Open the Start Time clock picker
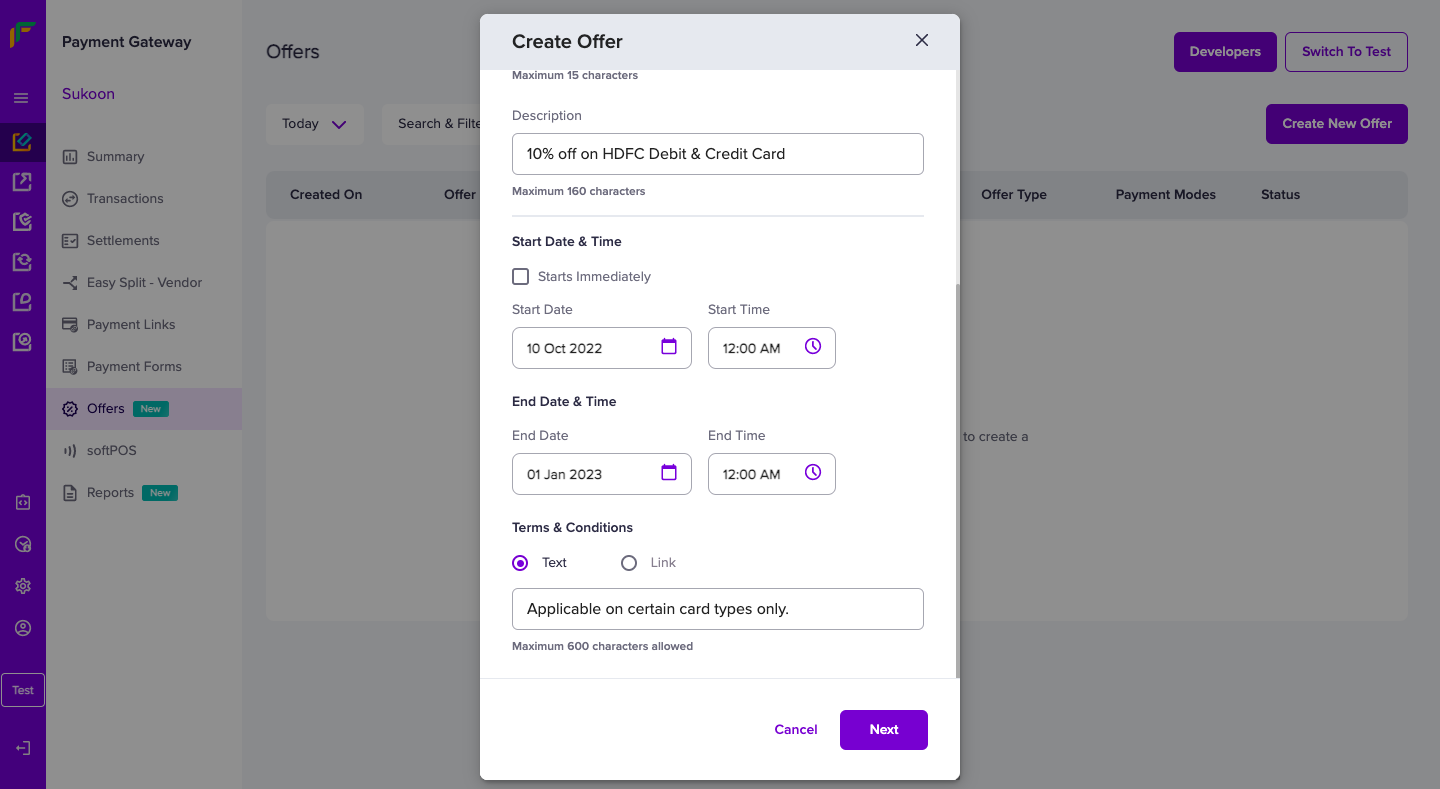Screen dimensions: 1440x789 (x=811, y=347)
